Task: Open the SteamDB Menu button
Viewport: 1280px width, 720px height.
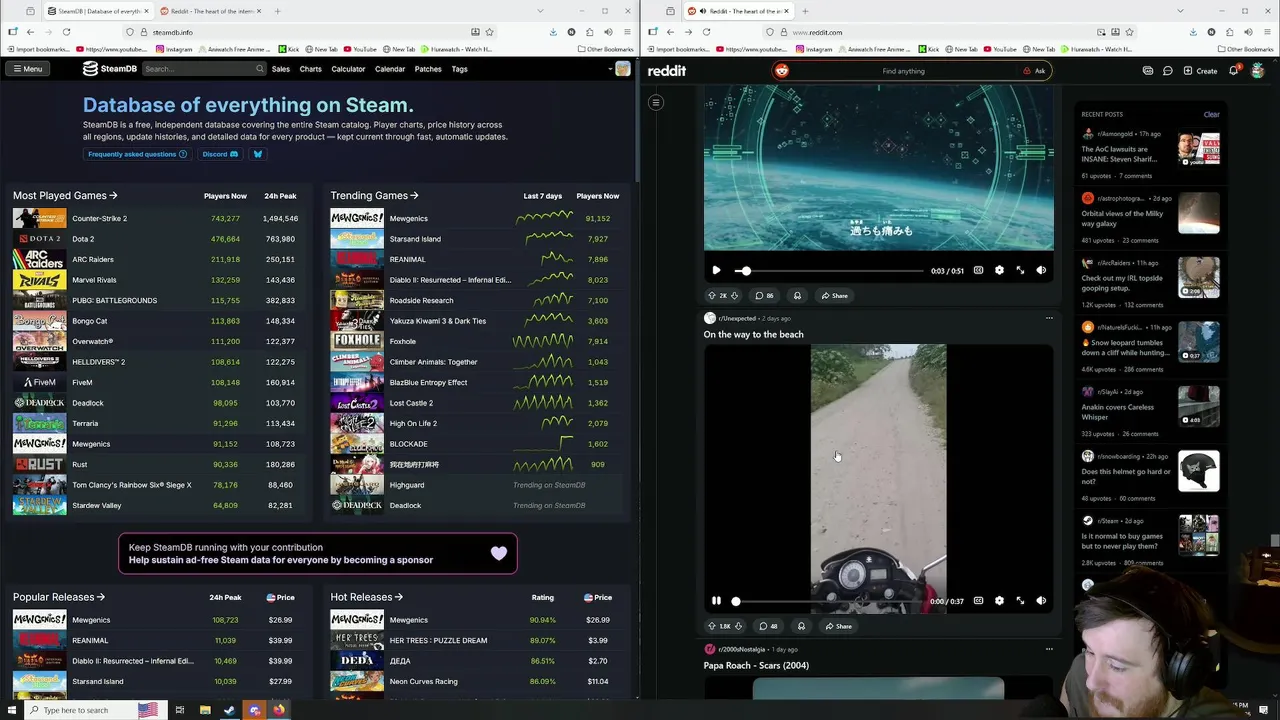Action: (27, 69)
